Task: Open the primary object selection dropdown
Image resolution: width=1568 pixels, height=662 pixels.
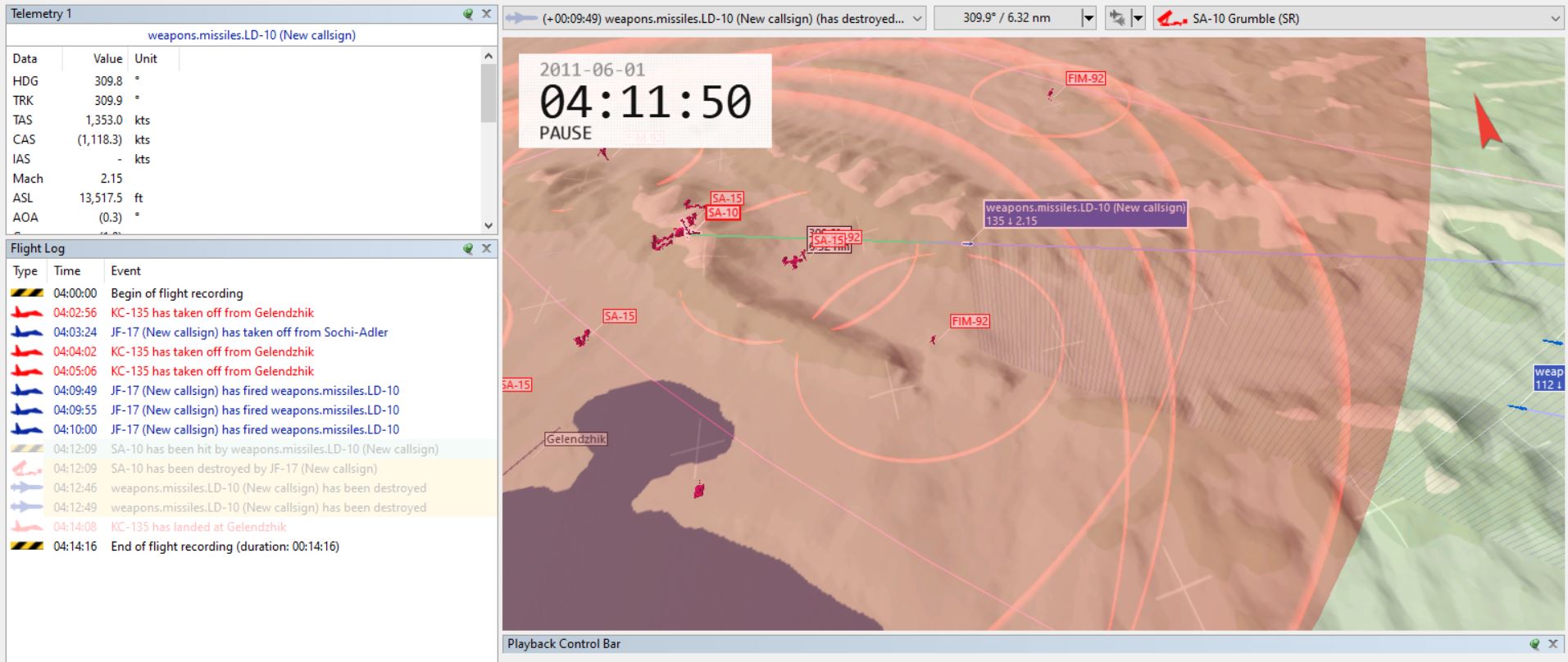Action: (714, 18)
